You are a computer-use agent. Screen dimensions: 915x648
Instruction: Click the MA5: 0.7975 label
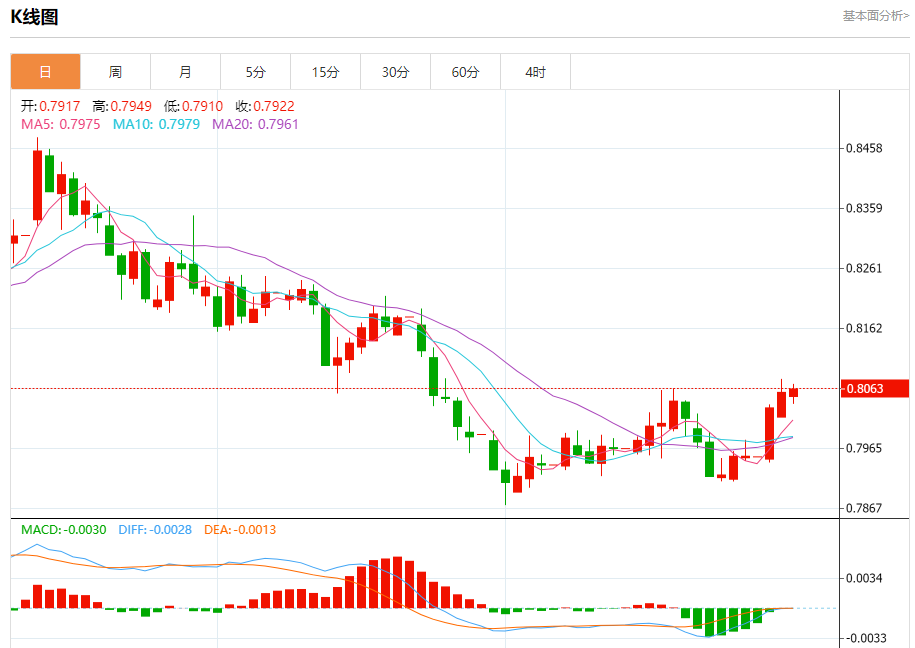tap(61, 124)
